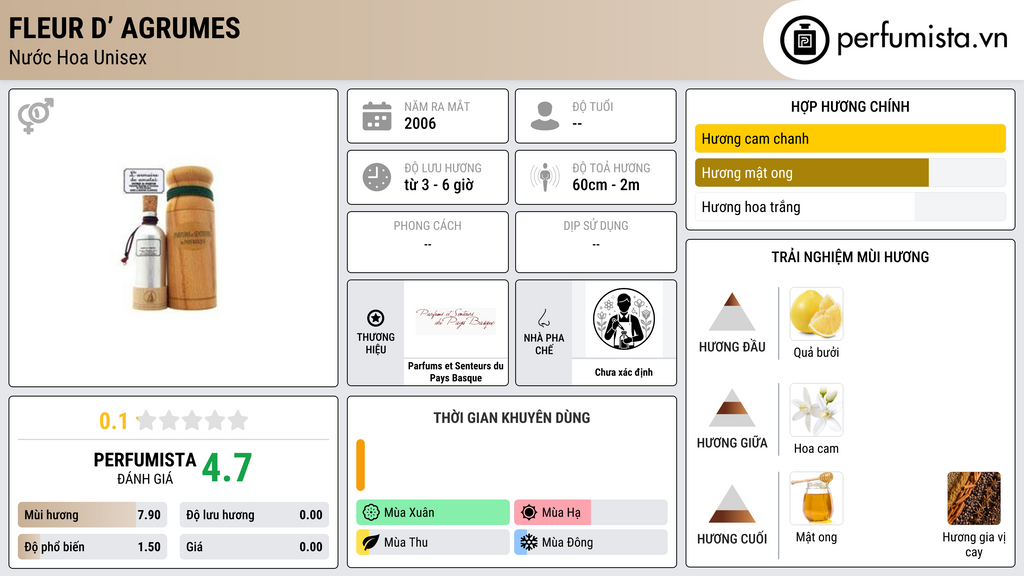Click the Hương cuối pyramid icon
Image resolution: width=1024 pixels, height=576 pixels.
[x=732, y=504]
